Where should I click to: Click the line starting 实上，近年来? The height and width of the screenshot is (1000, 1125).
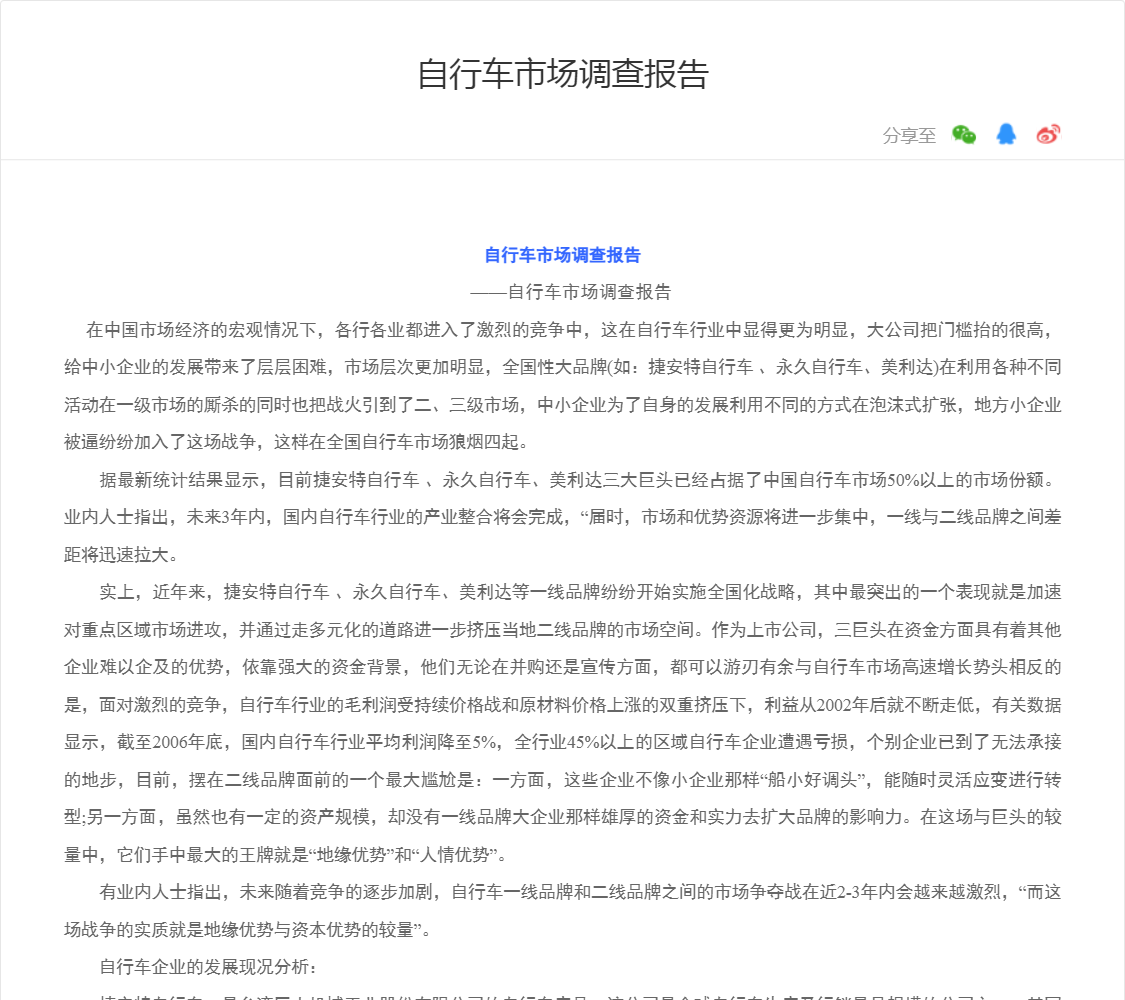point(580,592)
